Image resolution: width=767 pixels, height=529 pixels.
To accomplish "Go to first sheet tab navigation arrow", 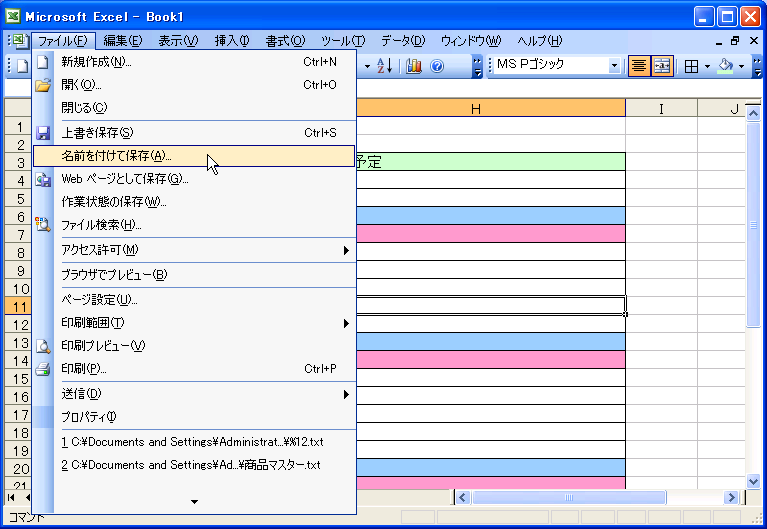I will coord(11,498).
